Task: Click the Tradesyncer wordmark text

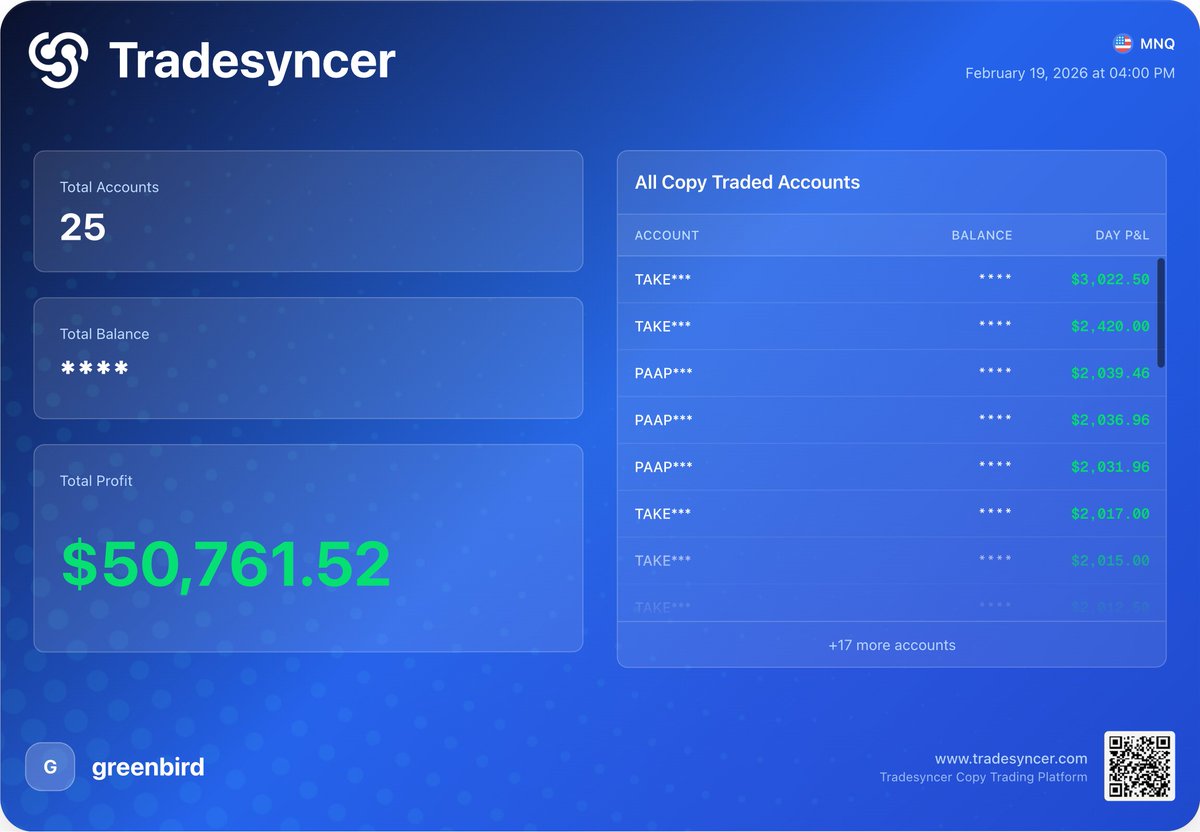Action: tap(252, 60)
